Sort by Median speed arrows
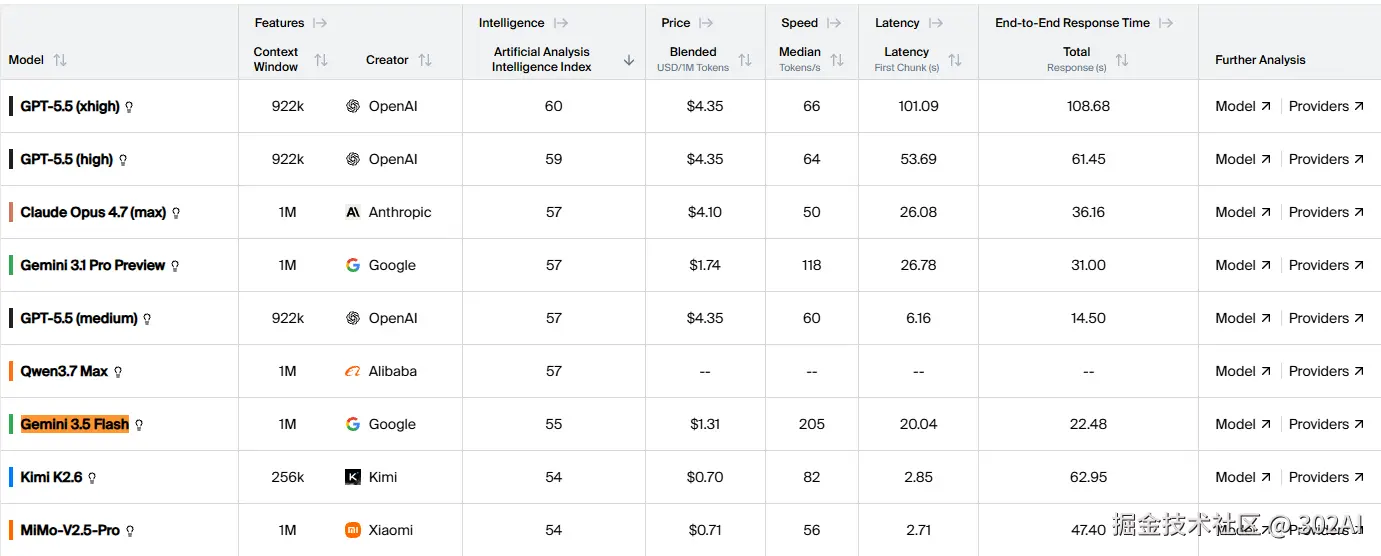Screen dimensions: 1381x556 (x=837, y=60)
